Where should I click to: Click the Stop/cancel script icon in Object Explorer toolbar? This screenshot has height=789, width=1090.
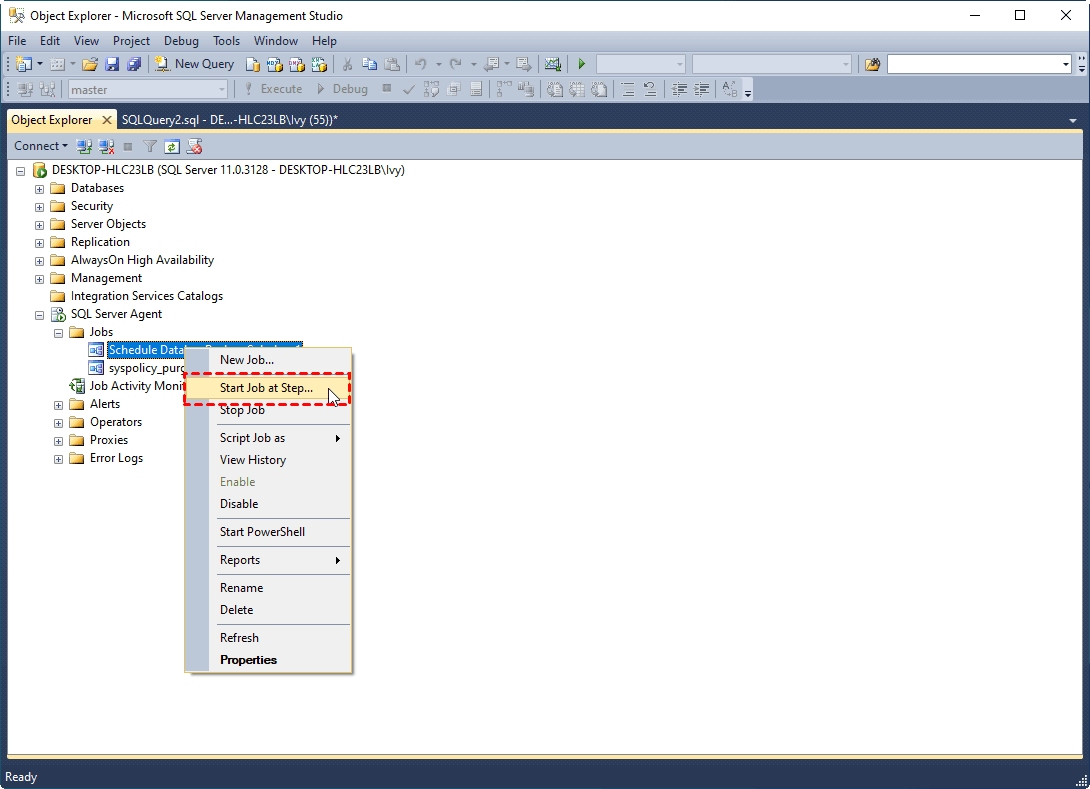pos(195,147)
